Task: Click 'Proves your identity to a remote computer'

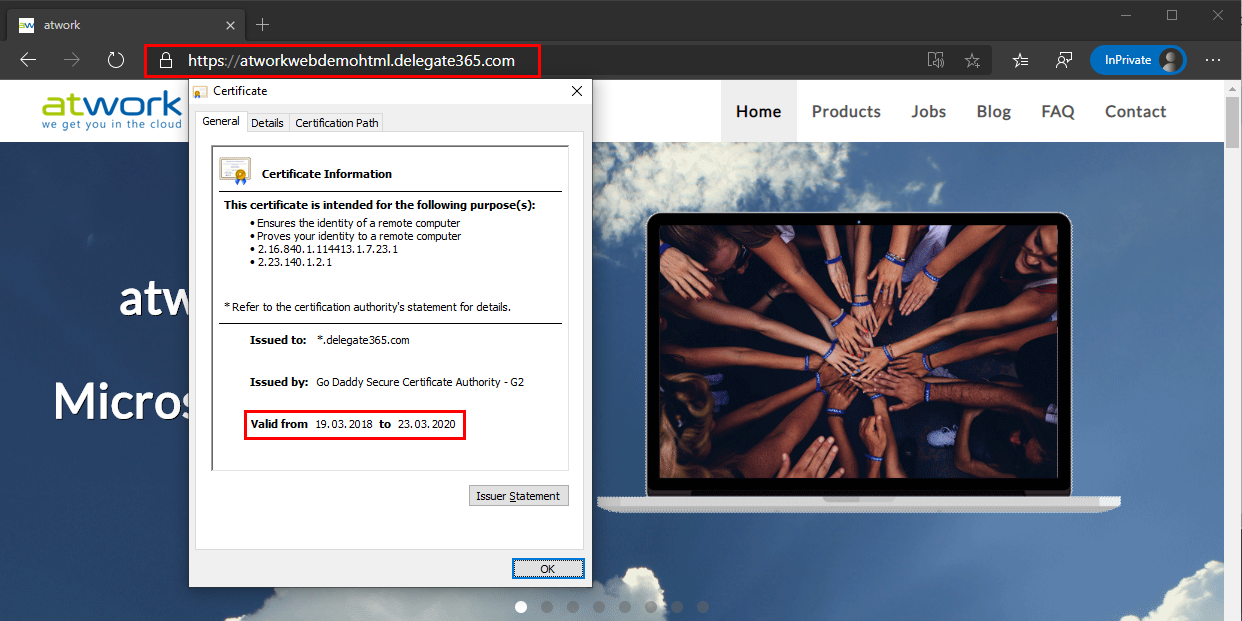Action: click(x=359, y=236)
